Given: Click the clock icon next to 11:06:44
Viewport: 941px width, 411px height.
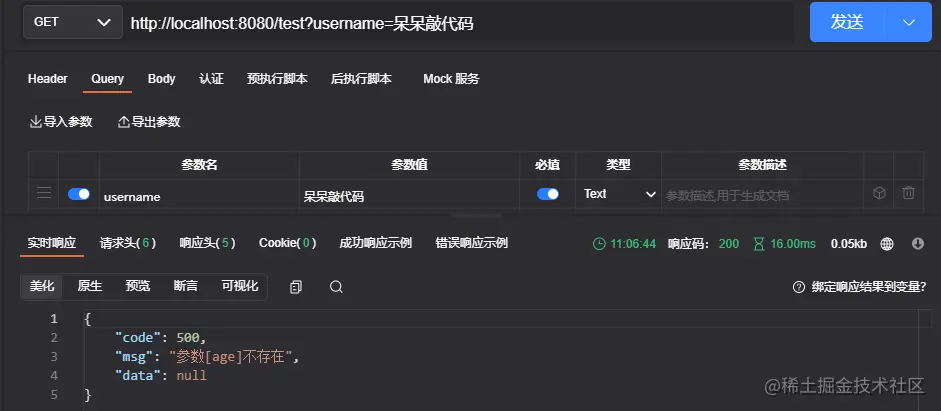Looking at the screenshot, I should (599, 244).
